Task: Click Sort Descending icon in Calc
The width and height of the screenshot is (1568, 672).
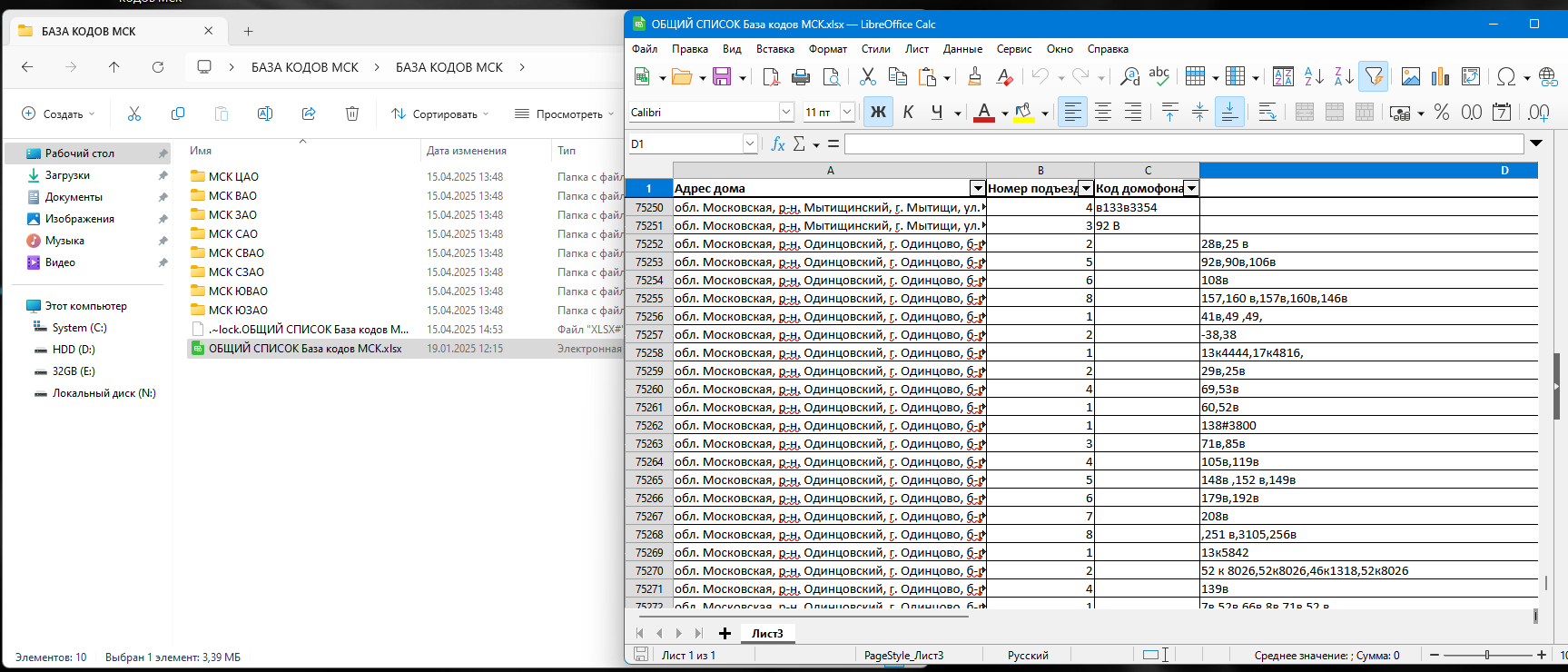Action: pos(1344,76)
